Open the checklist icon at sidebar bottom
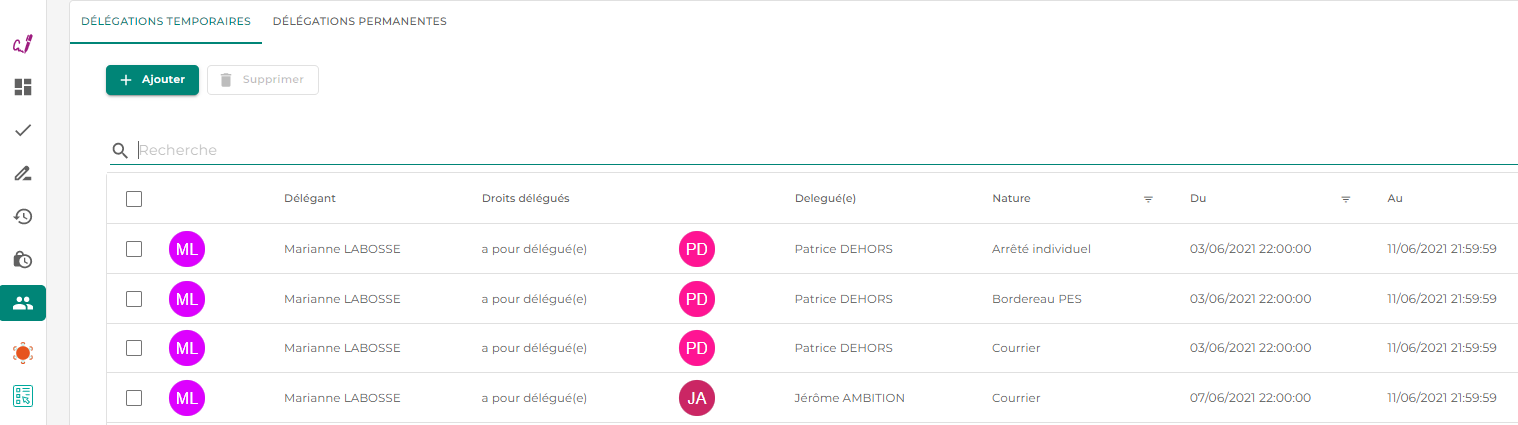Viewport: 1518px width, 425px height. point(23,396)
